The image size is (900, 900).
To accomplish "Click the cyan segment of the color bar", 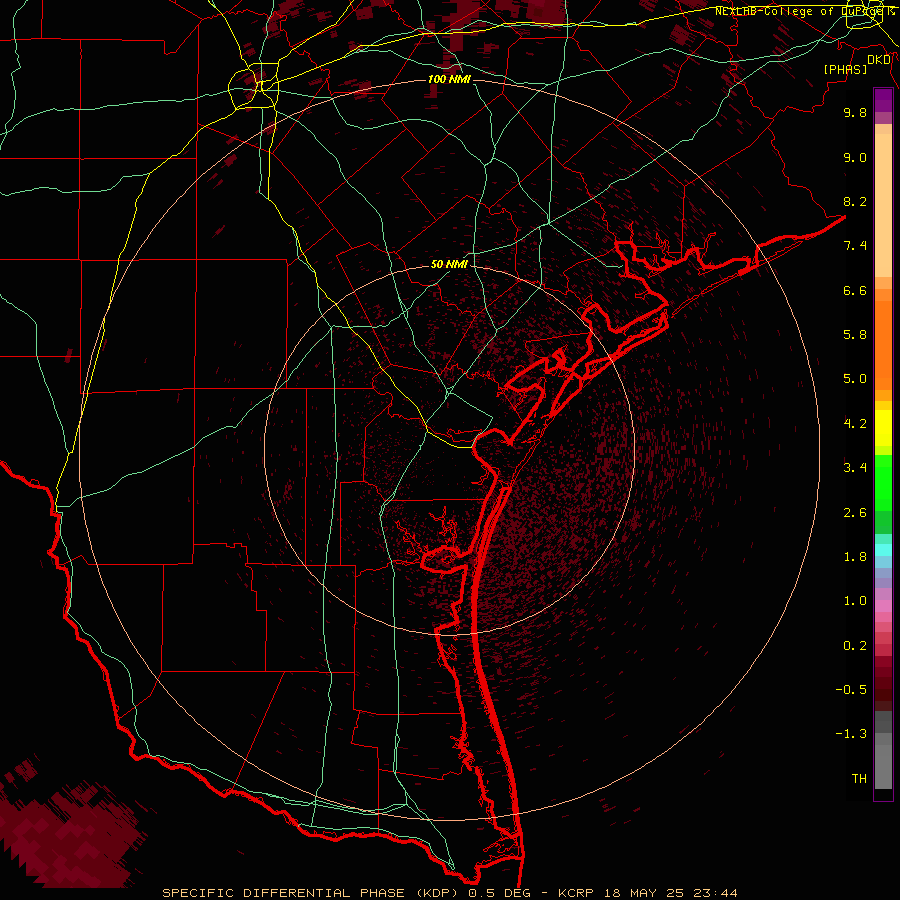I will tap(883, 550).
